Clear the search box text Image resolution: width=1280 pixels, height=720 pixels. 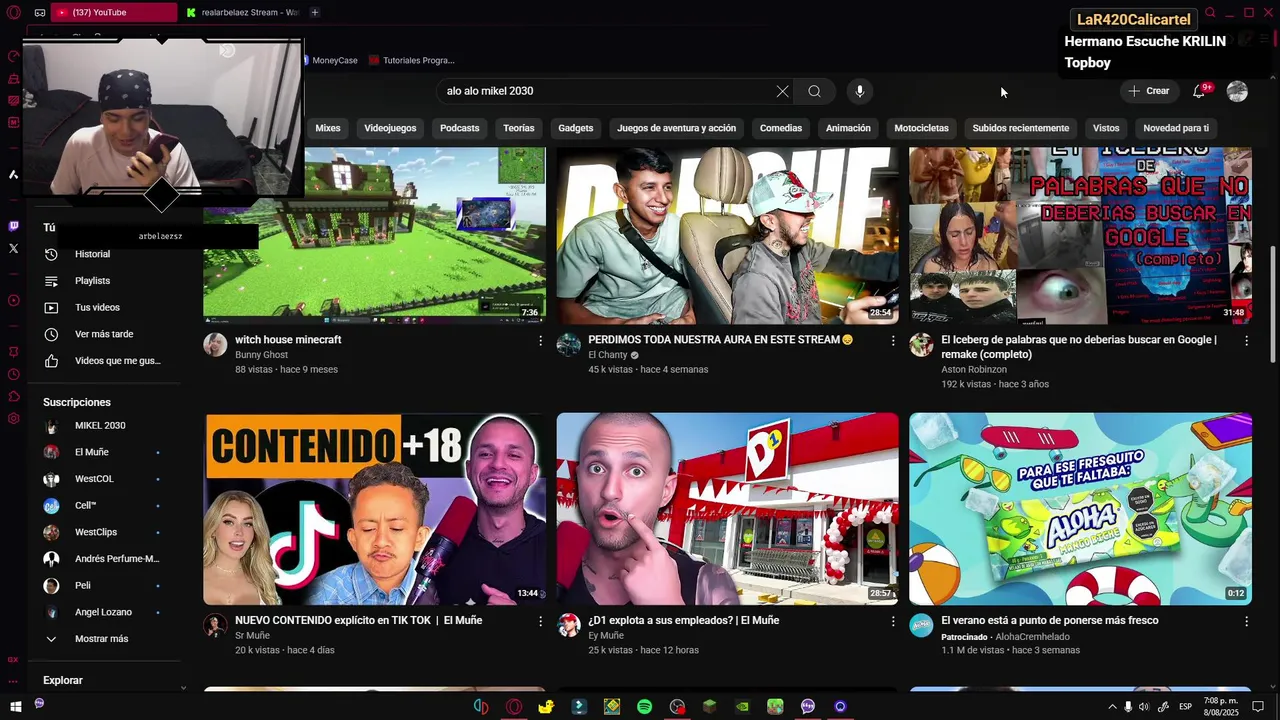[782, 91]
